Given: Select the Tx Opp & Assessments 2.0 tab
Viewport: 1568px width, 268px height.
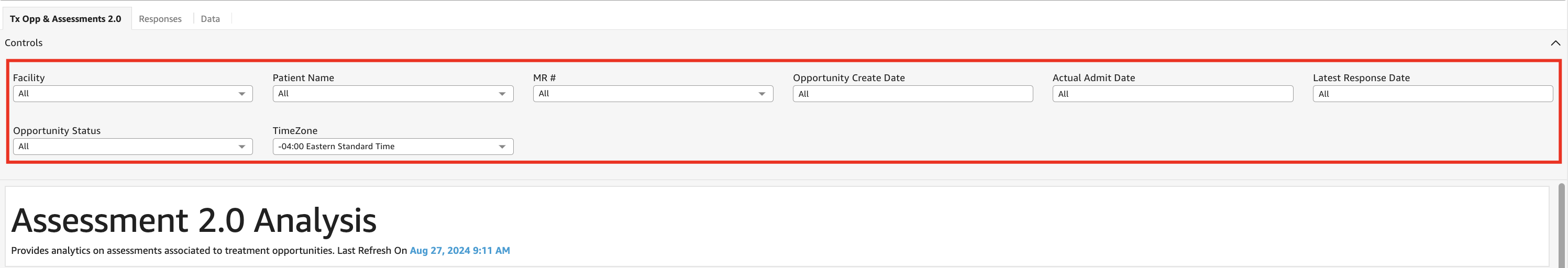Looking at the screenshot, I should 66,19.
